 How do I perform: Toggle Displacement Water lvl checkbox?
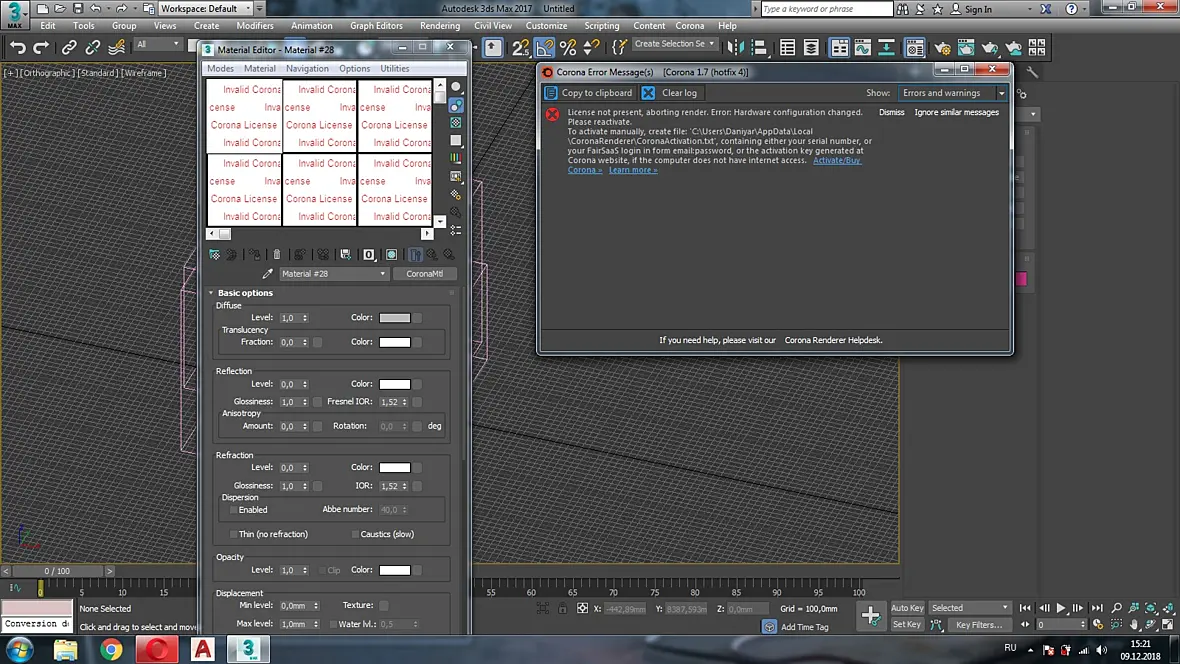[333, 624]
